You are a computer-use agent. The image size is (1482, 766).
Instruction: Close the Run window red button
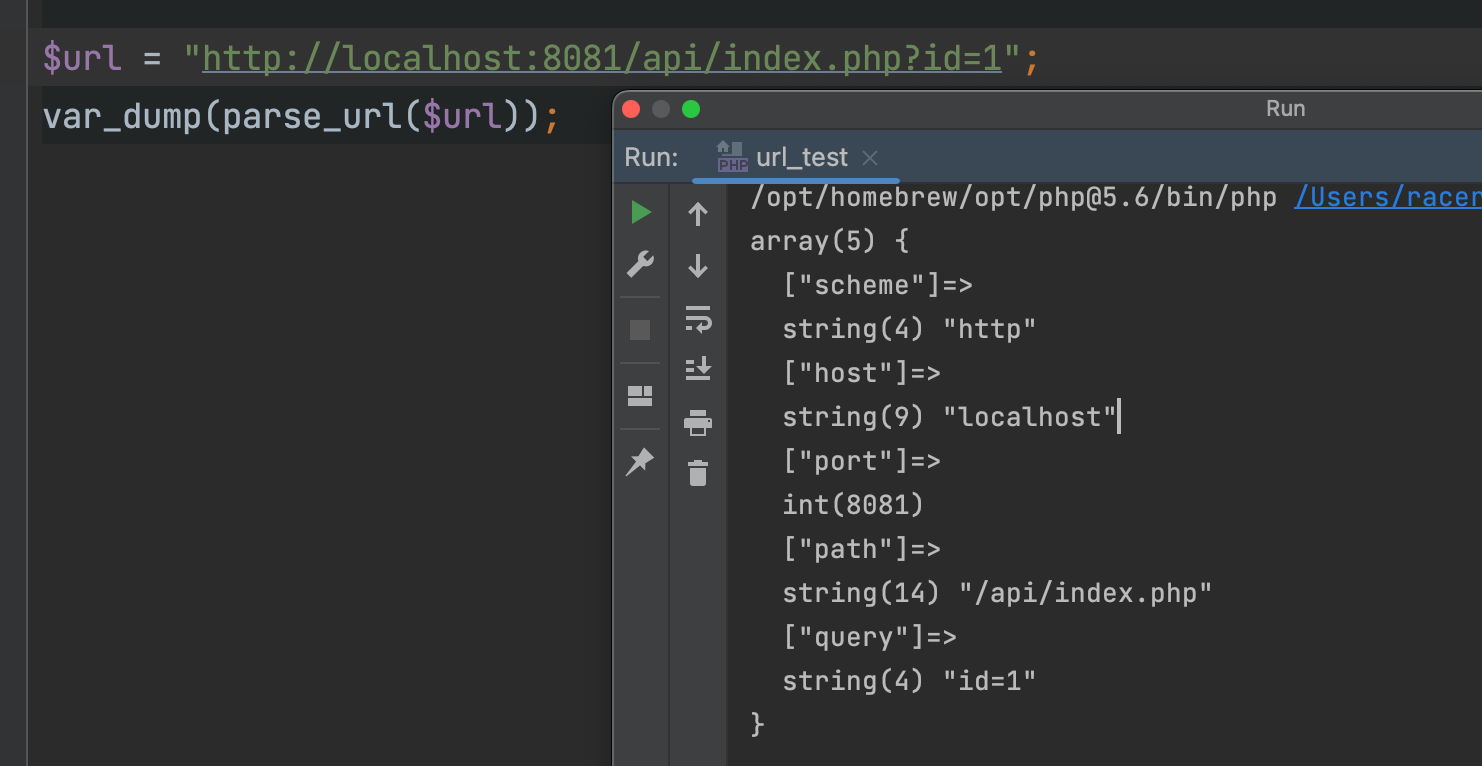pos(630,109)
